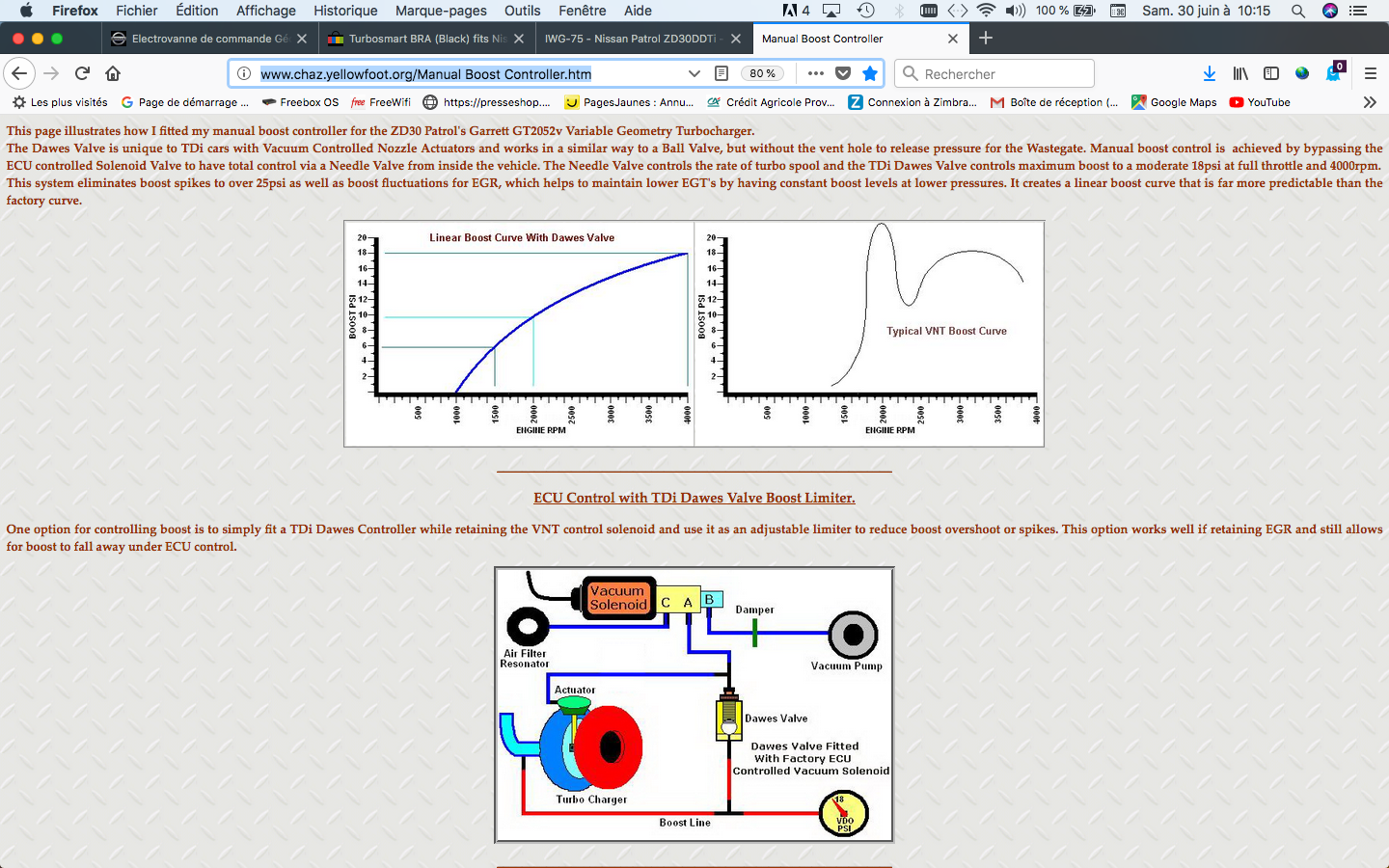Expand the address bar history dropdown

(x=694, y=73)
